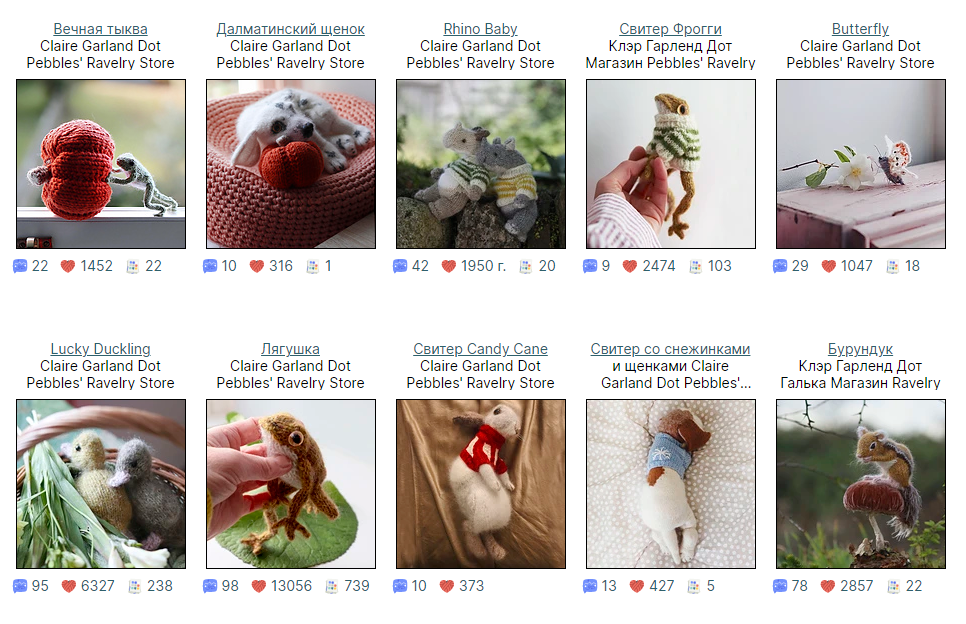Open the rabbit in red sweater thumbnail
The height and width of the screenshot is (624, 966).
[x=481, y=484]
